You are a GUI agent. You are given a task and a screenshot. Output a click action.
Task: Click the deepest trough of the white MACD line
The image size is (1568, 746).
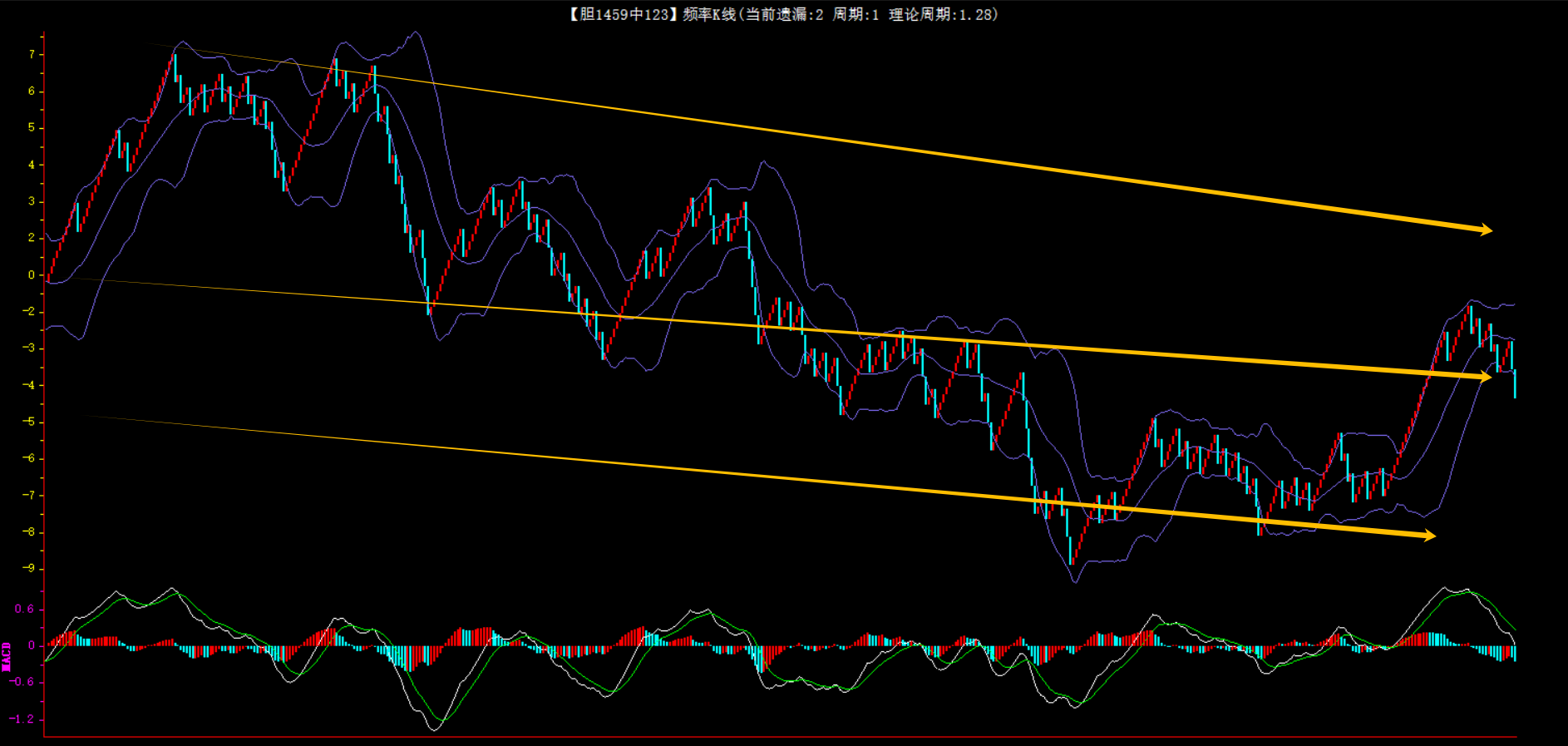point(434,729)
